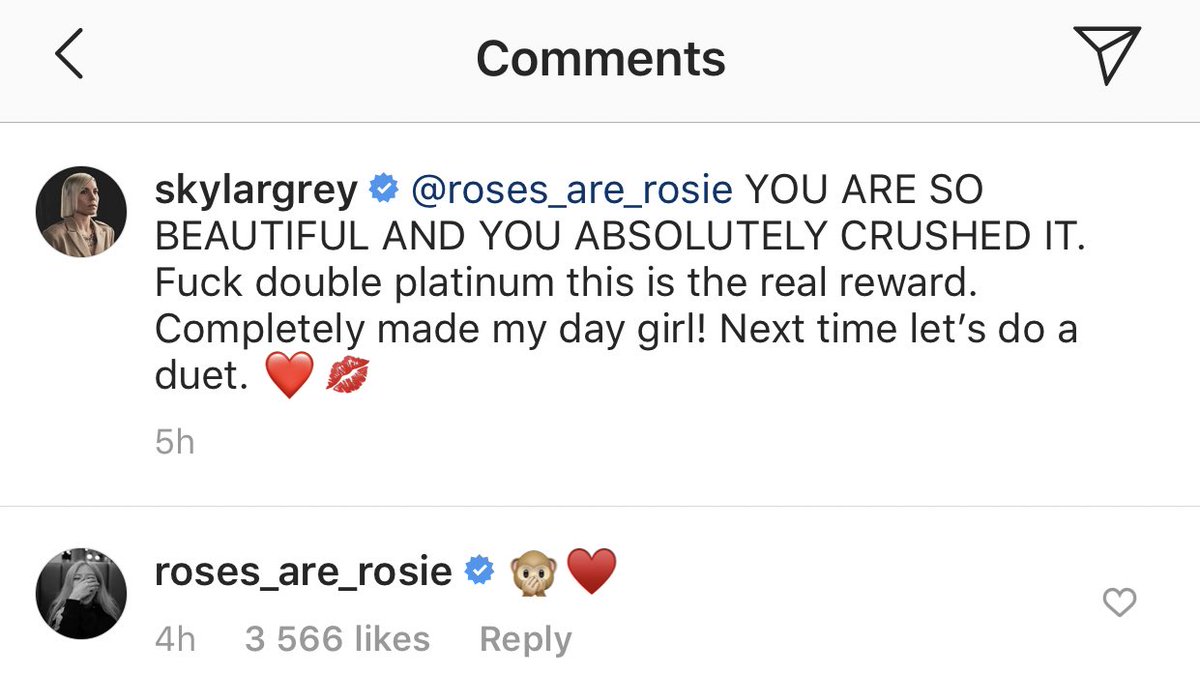Tap the verified badge beside skylargrey
This screenshot has width=1200, height=675.
coord(383,190)
